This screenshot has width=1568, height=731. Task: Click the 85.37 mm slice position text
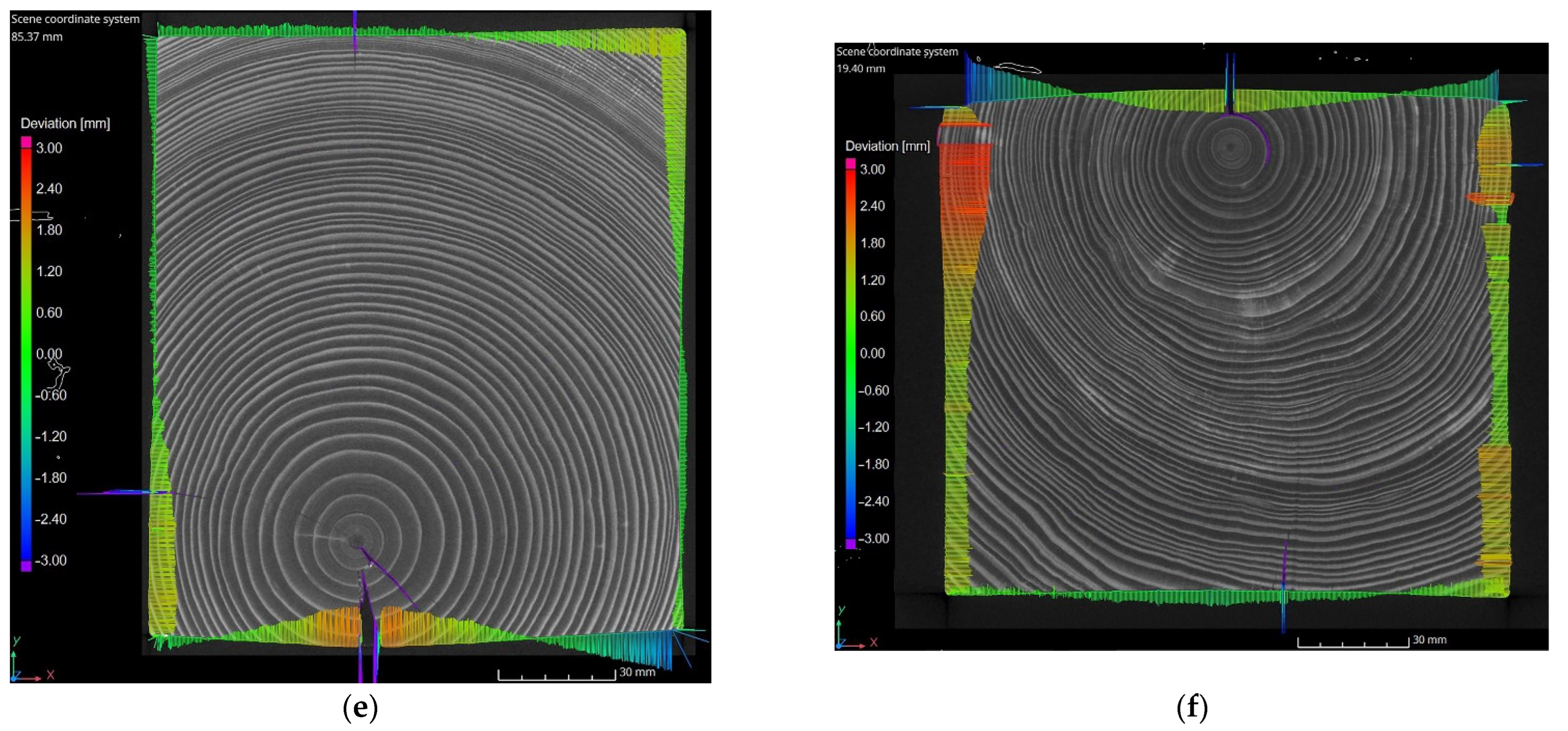pos(37,37)
